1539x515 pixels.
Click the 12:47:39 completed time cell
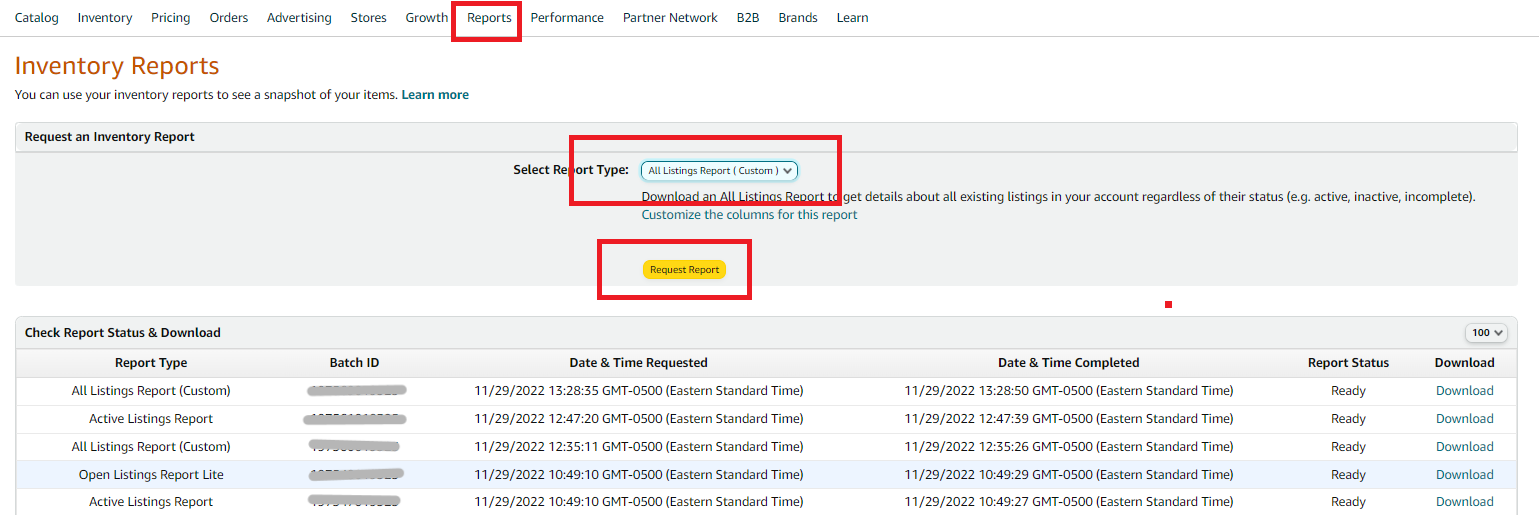[1068, 419]
